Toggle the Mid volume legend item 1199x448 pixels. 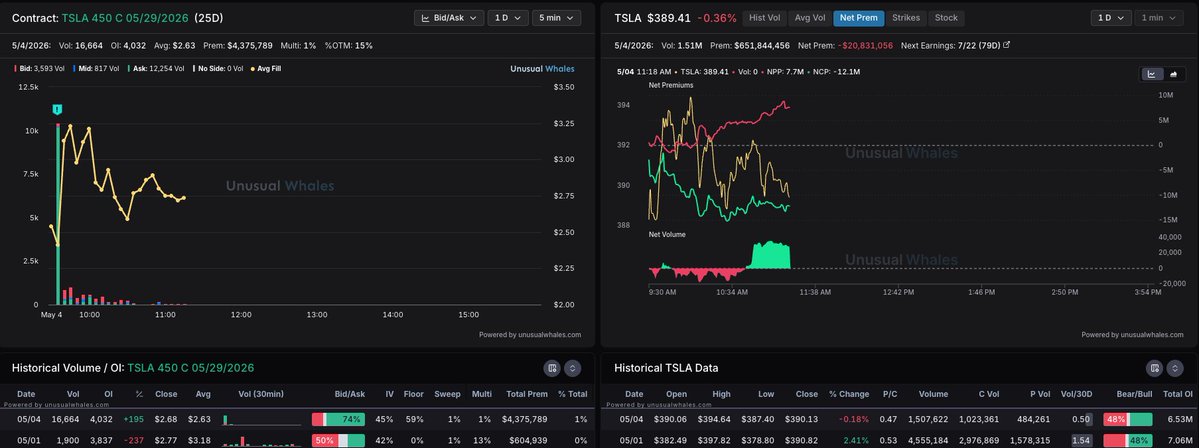pos(96,69)
